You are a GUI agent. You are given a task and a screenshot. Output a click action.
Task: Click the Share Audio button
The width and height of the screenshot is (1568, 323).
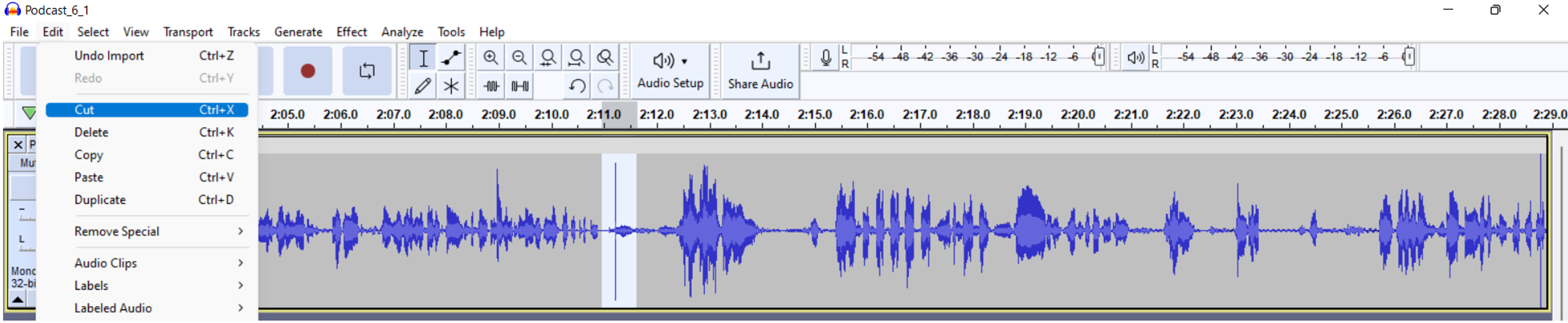(761, 71)
